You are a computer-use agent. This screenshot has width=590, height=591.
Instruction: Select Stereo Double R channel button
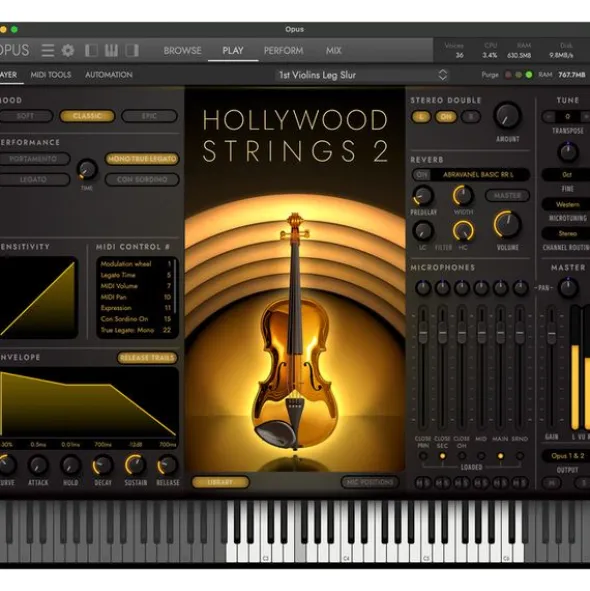coord(470,117)
